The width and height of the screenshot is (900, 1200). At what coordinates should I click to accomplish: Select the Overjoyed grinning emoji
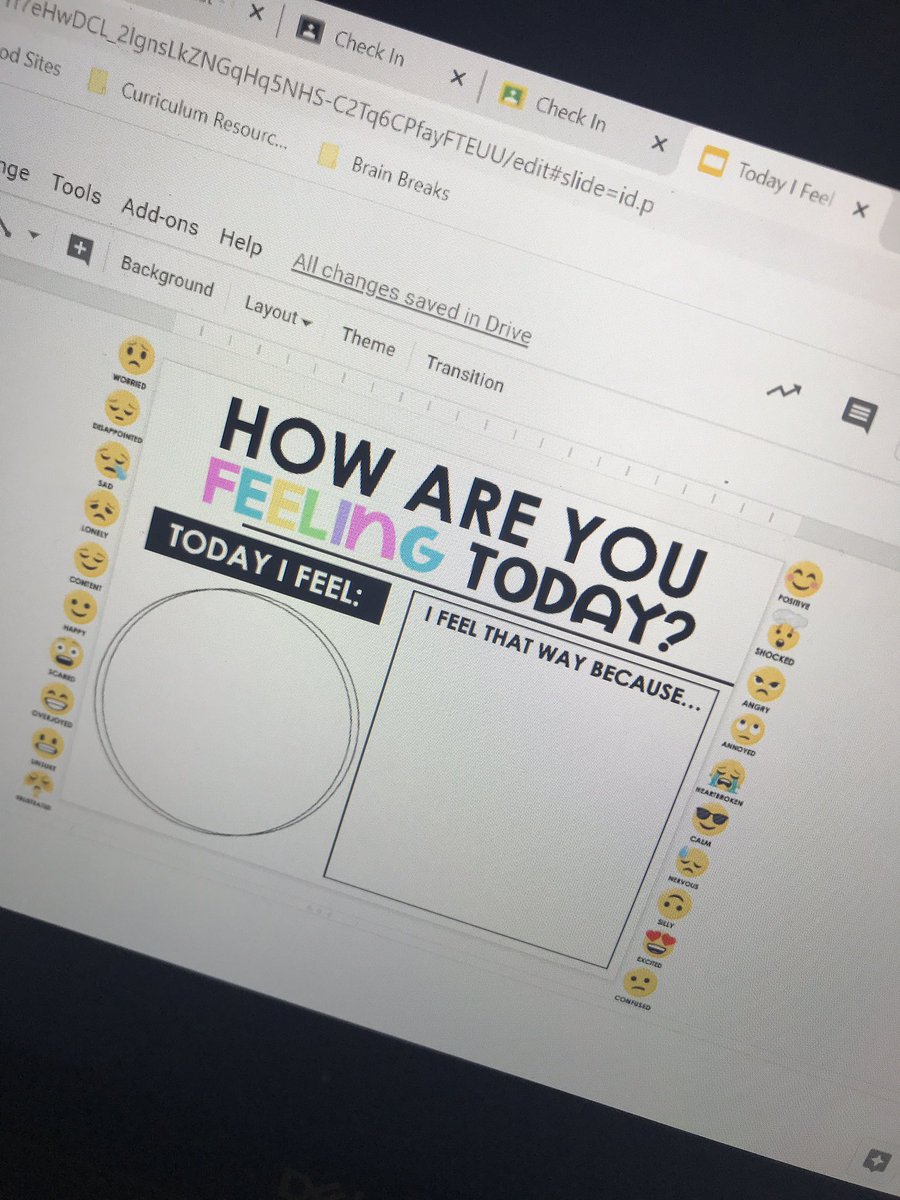point(57,700)
